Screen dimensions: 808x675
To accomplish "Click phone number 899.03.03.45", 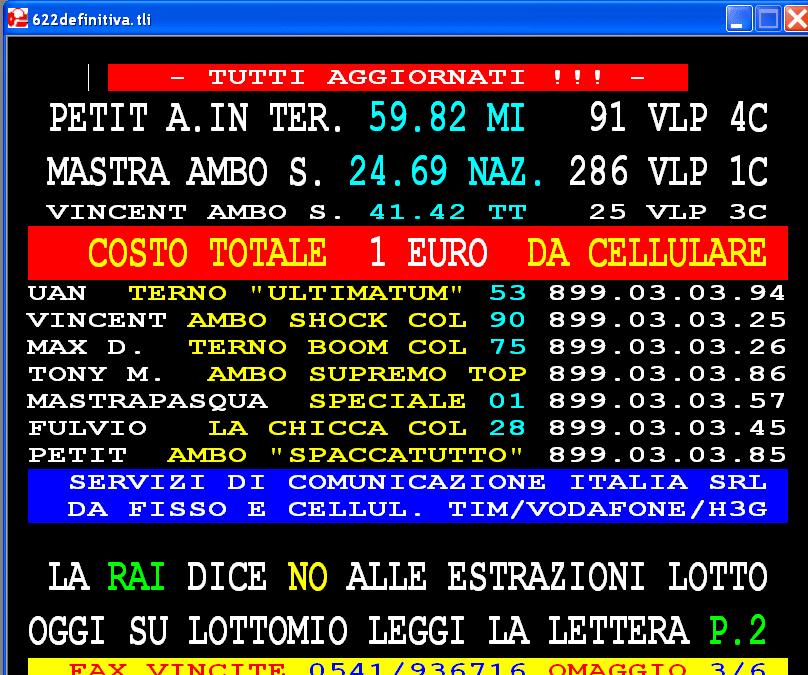I will tap(667, 428).
